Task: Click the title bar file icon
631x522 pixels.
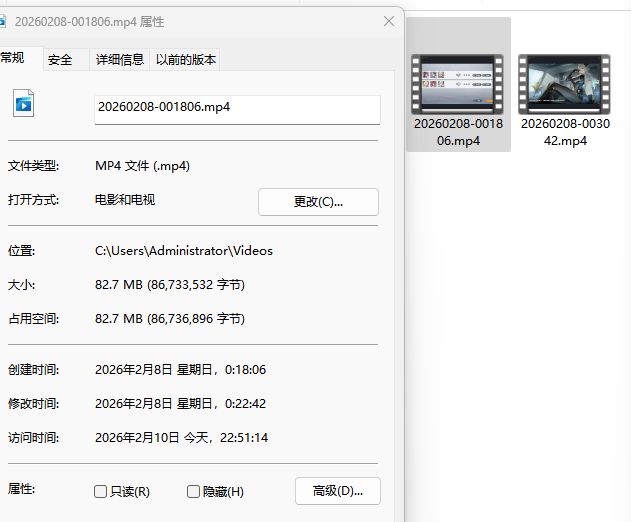Action: coord(2,21)
